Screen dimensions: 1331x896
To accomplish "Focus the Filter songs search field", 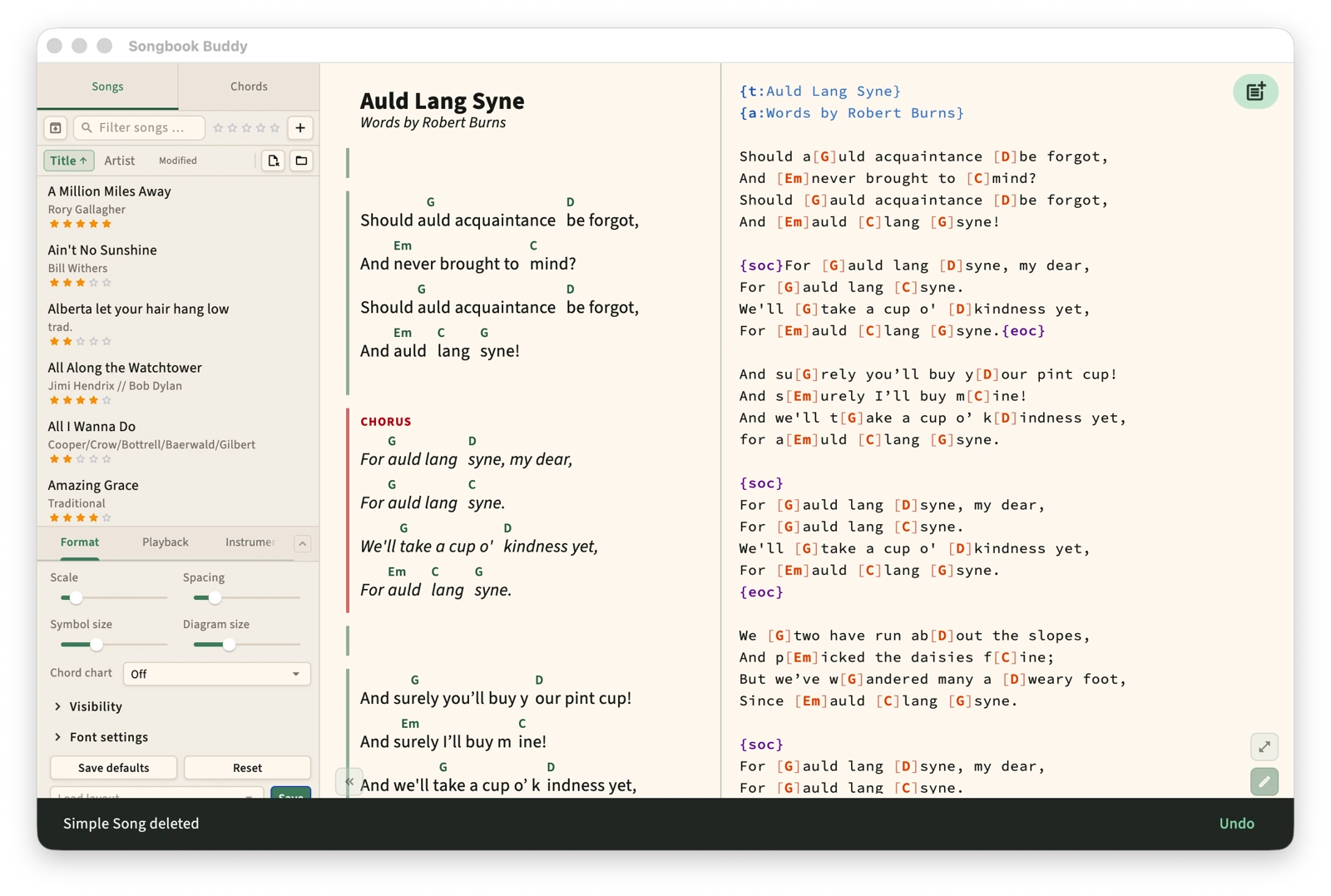I will click(139, 127).
